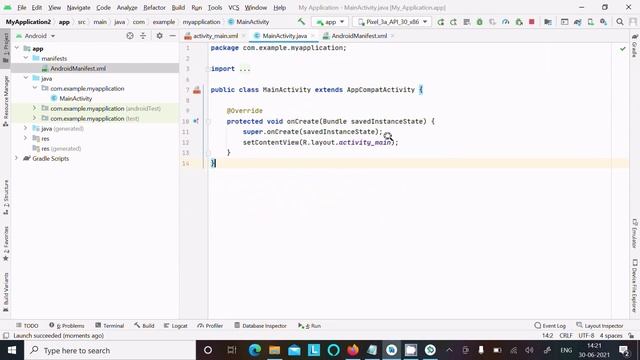
Task: Click the CRLF line separator status
Action: coord(566,336)
